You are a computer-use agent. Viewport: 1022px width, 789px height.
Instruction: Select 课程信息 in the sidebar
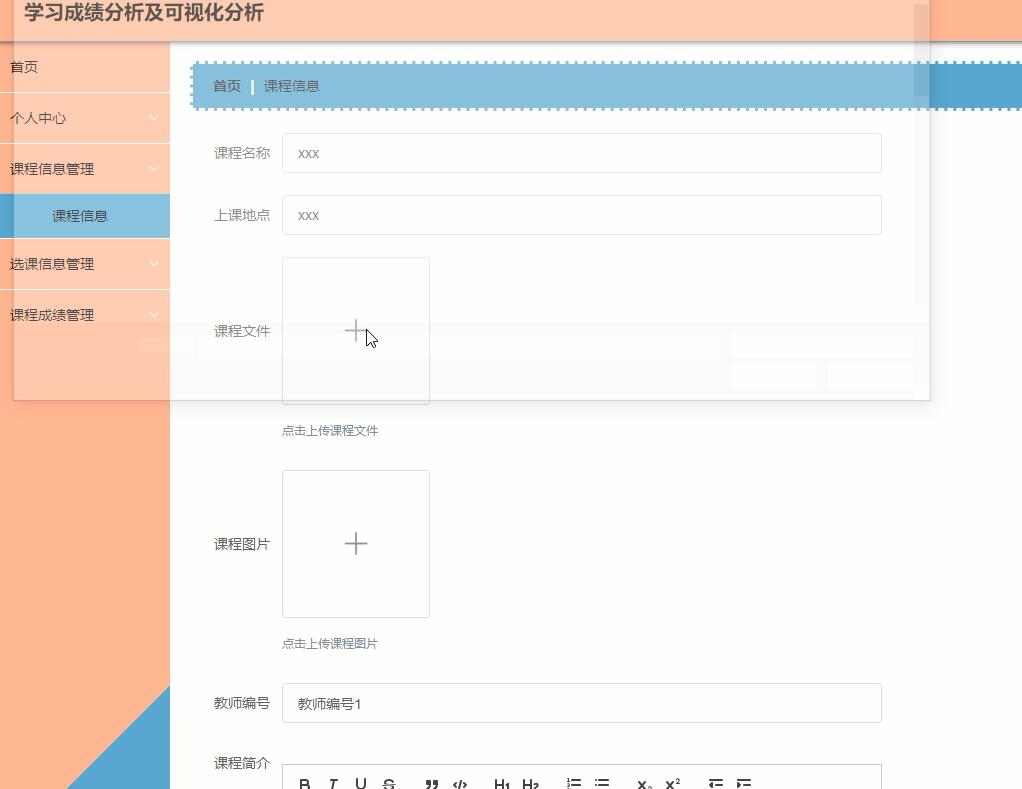point(80,215)
